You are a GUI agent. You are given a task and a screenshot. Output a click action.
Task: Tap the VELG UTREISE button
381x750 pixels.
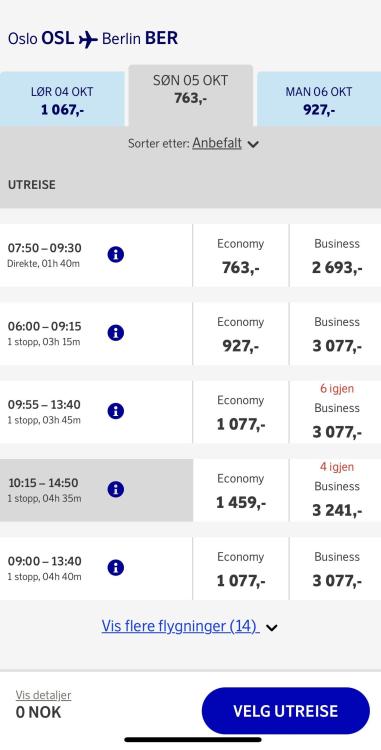pyautogui.click(x=285, y=711)
